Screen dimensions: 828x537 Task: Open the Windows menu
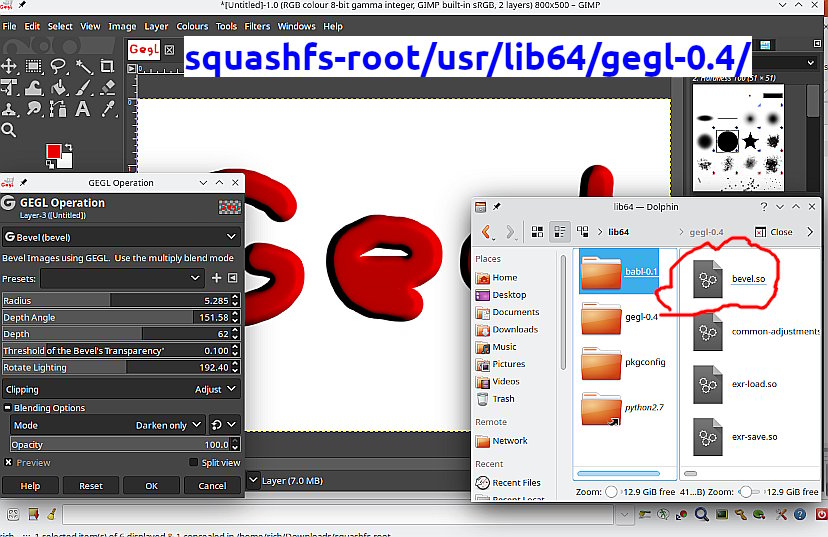click(x=296, y=26)
